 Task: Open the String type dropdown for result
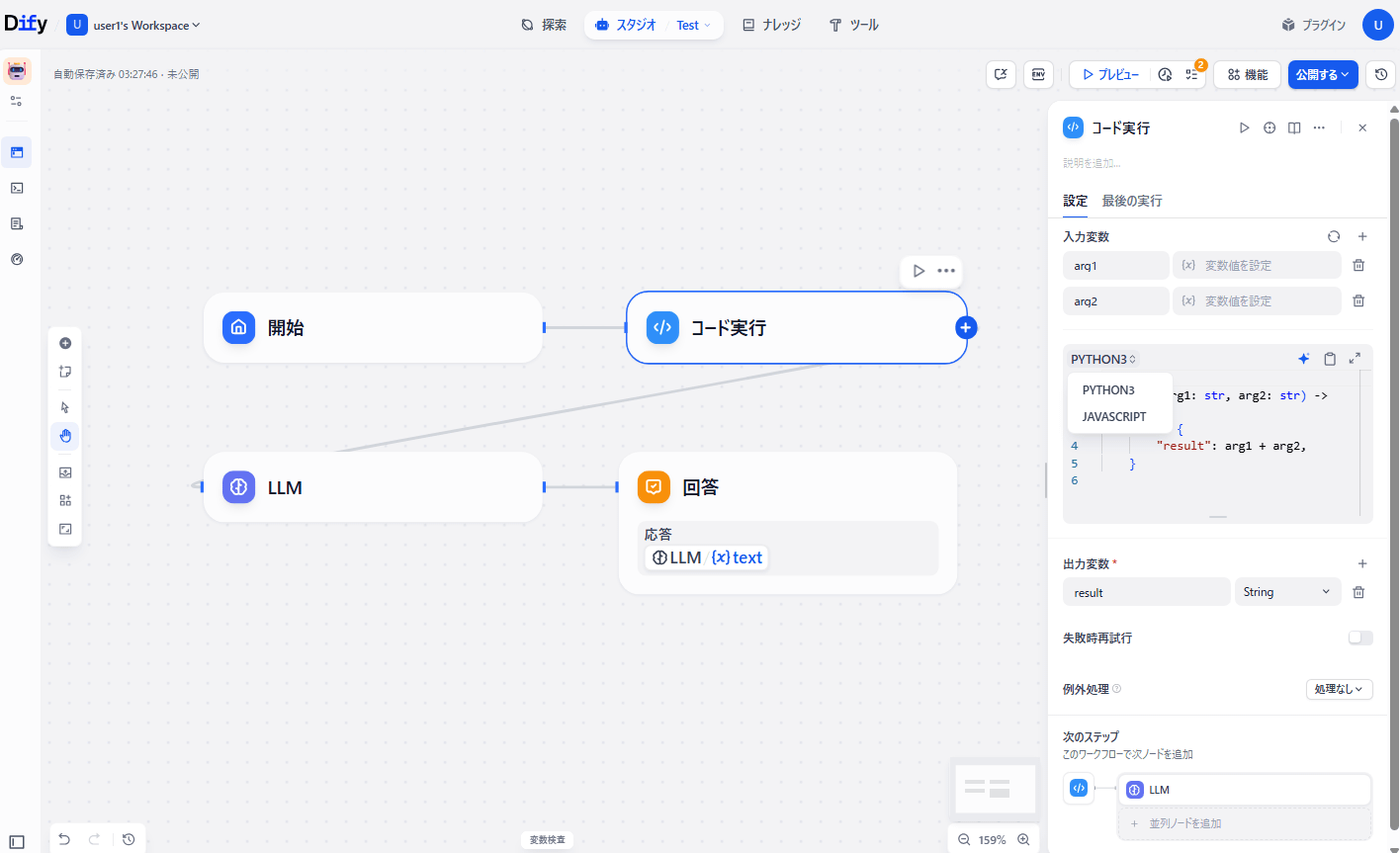pyautogui.click(x=1286, y=592)
